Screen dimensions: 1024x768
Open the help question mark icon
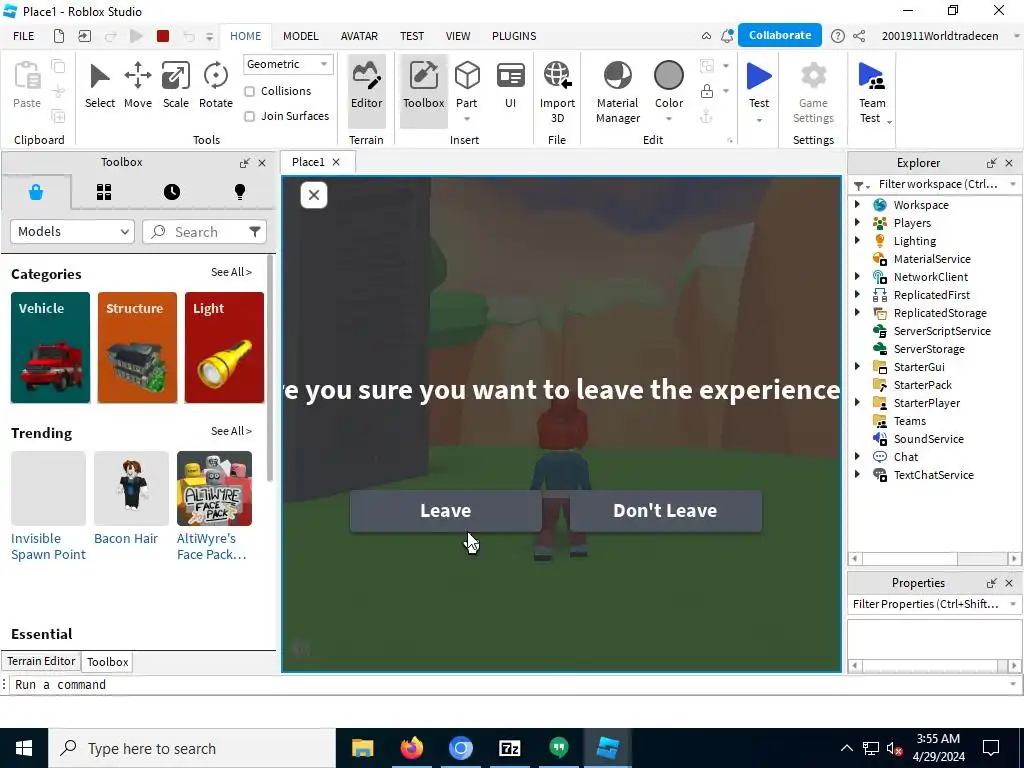point(837,36)
